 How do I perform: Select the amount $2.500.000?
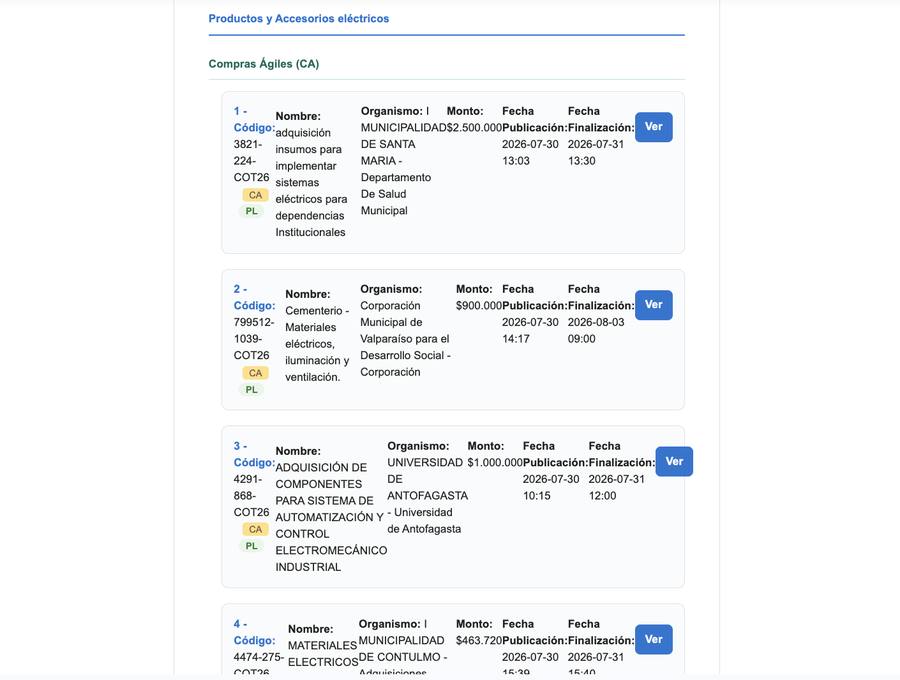pos(474,127)
